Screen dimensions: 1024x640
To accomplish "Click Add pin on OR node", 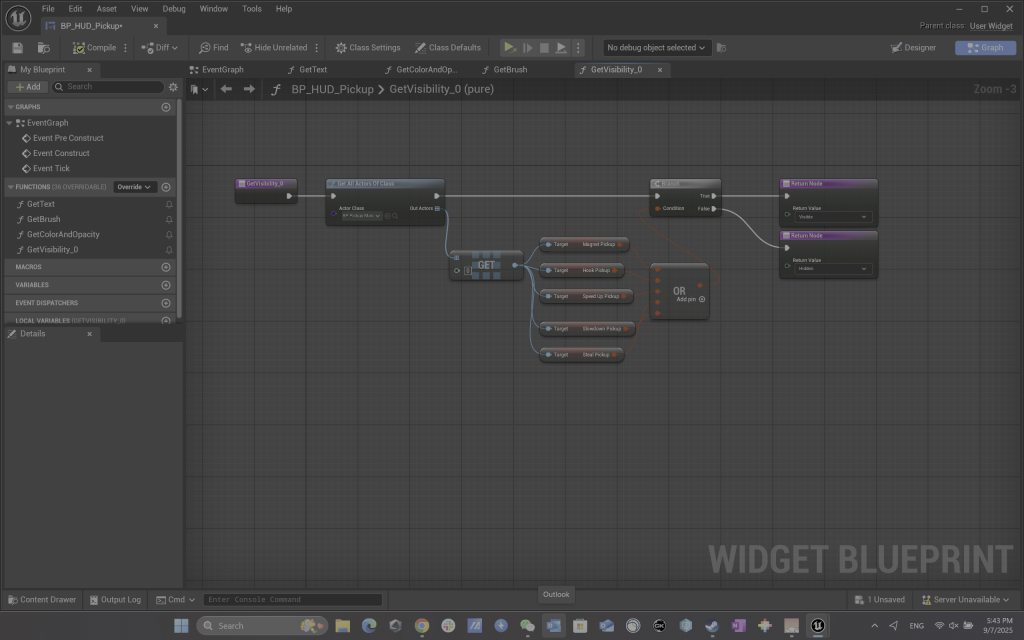I will coord(702,299).
